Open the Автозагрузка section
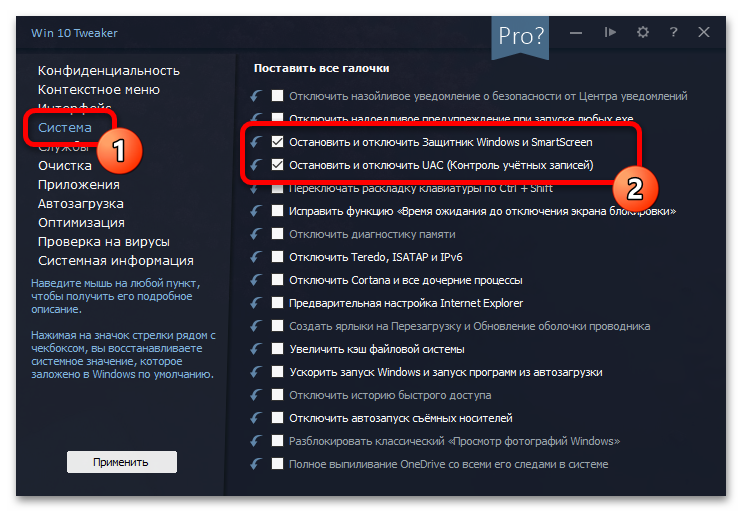This screenshot has width=742, height=512. click(81, 203)
